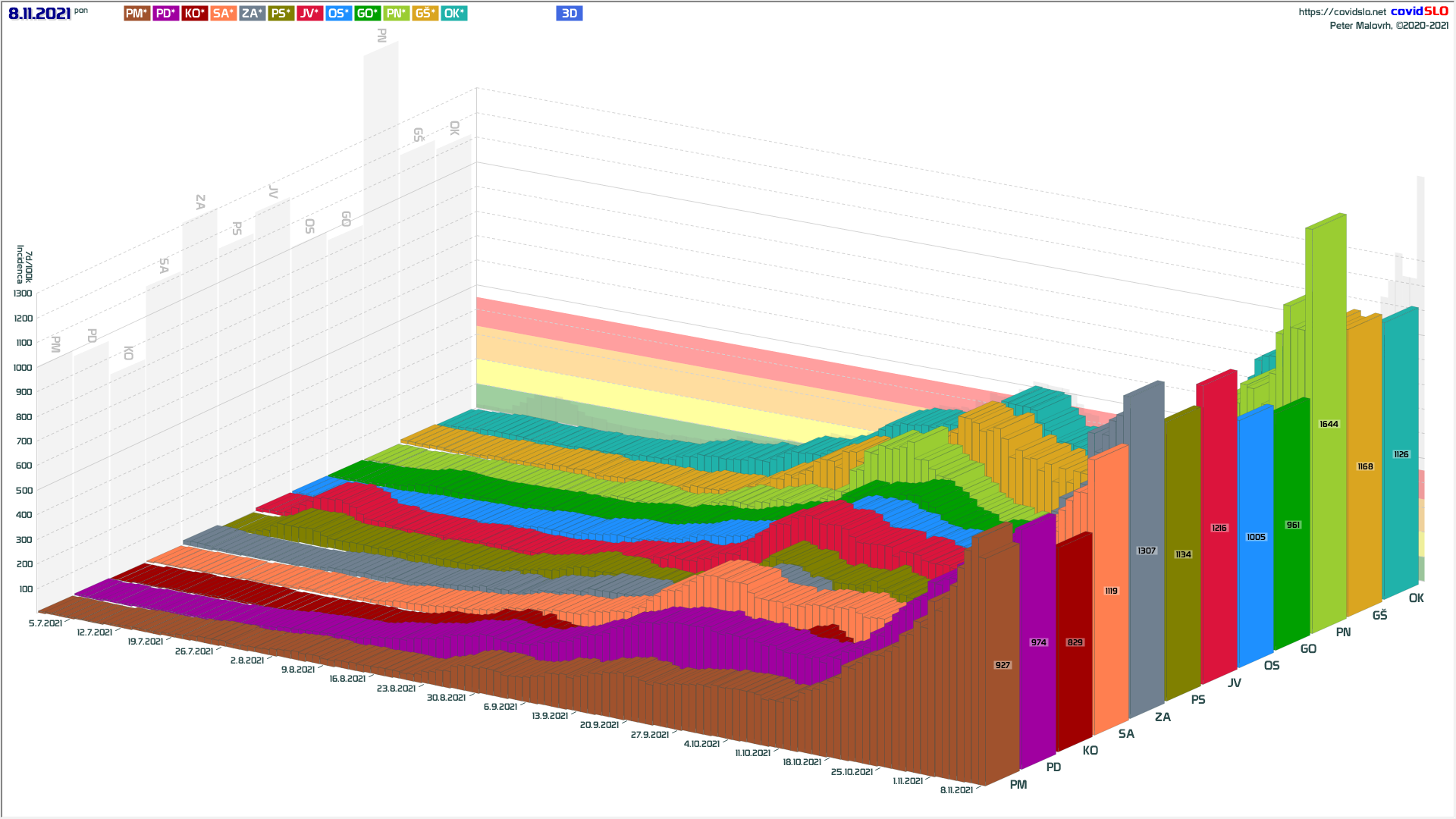1456x819 pixels.
Task: Switch view with the 3D button
Action: 569,14
